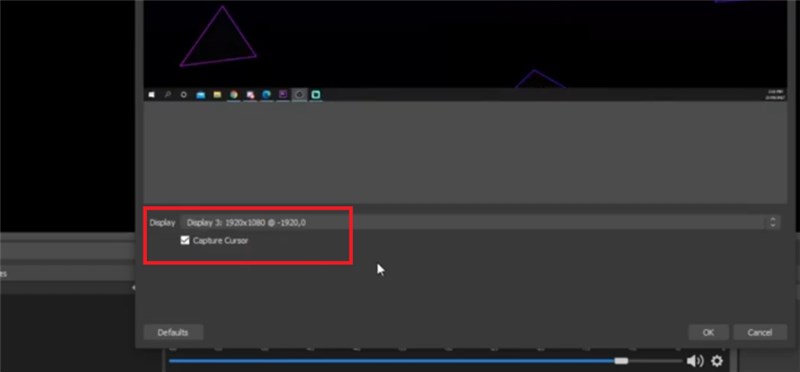Click the Windows Start icon in the preview
Viewport: 800px width, 372px height.
pos(152,94)
